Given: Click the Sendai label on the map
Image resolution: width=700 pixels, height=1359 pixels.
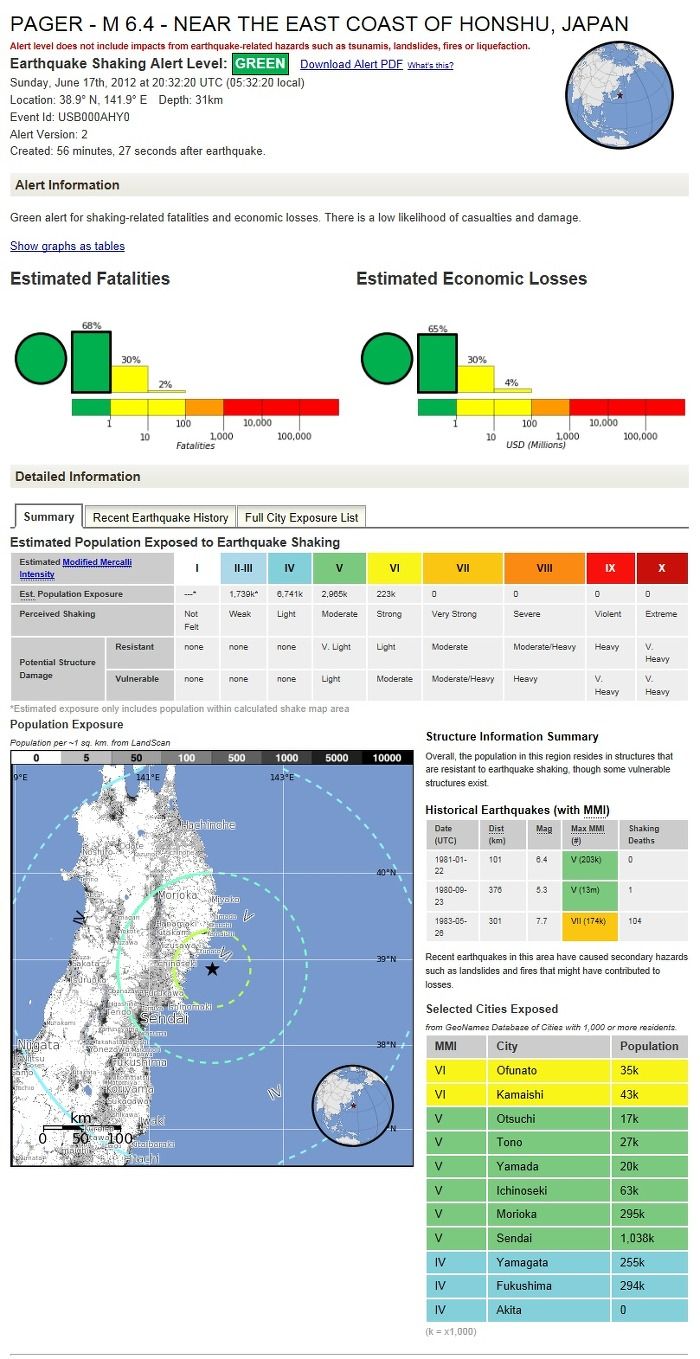Looking at the screenshot, I should point(162,1017).
